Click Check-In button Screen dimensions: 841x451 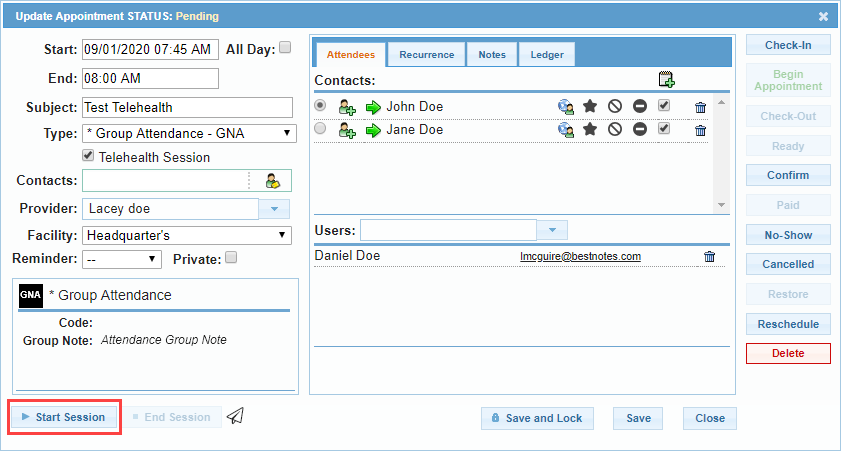tap(788, 45)
